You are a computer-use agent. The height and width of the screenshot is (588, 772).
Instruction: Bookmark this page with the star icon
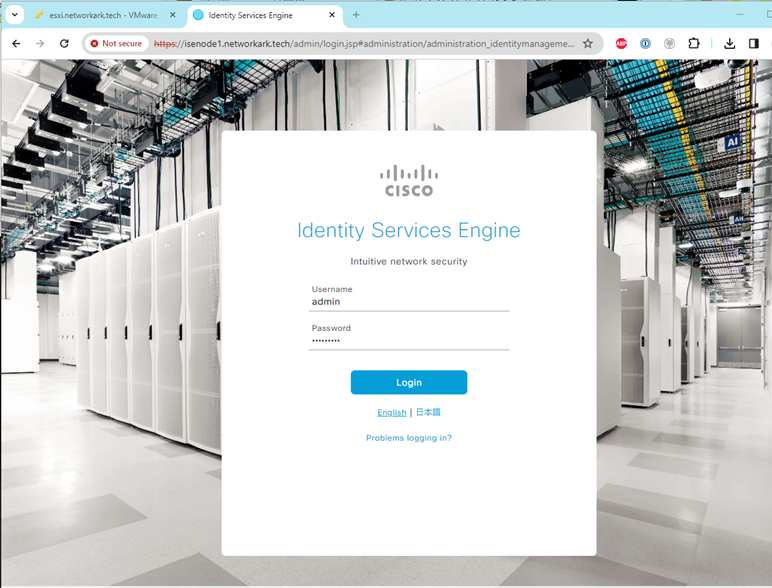pyautogui.click(x=588, y=44)
